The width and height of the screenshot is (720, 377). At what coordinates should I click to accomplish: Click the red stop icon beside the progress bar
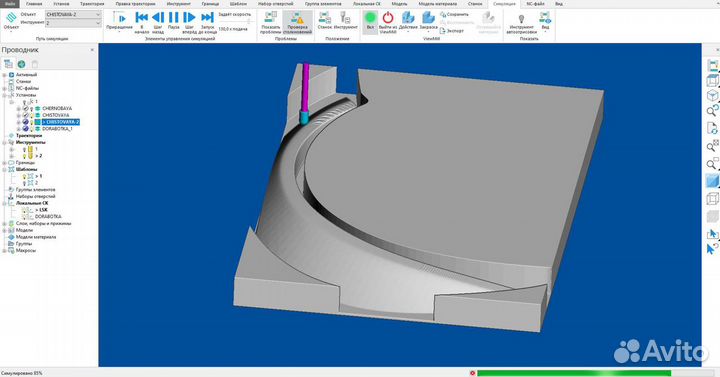[x=472, y=373]
